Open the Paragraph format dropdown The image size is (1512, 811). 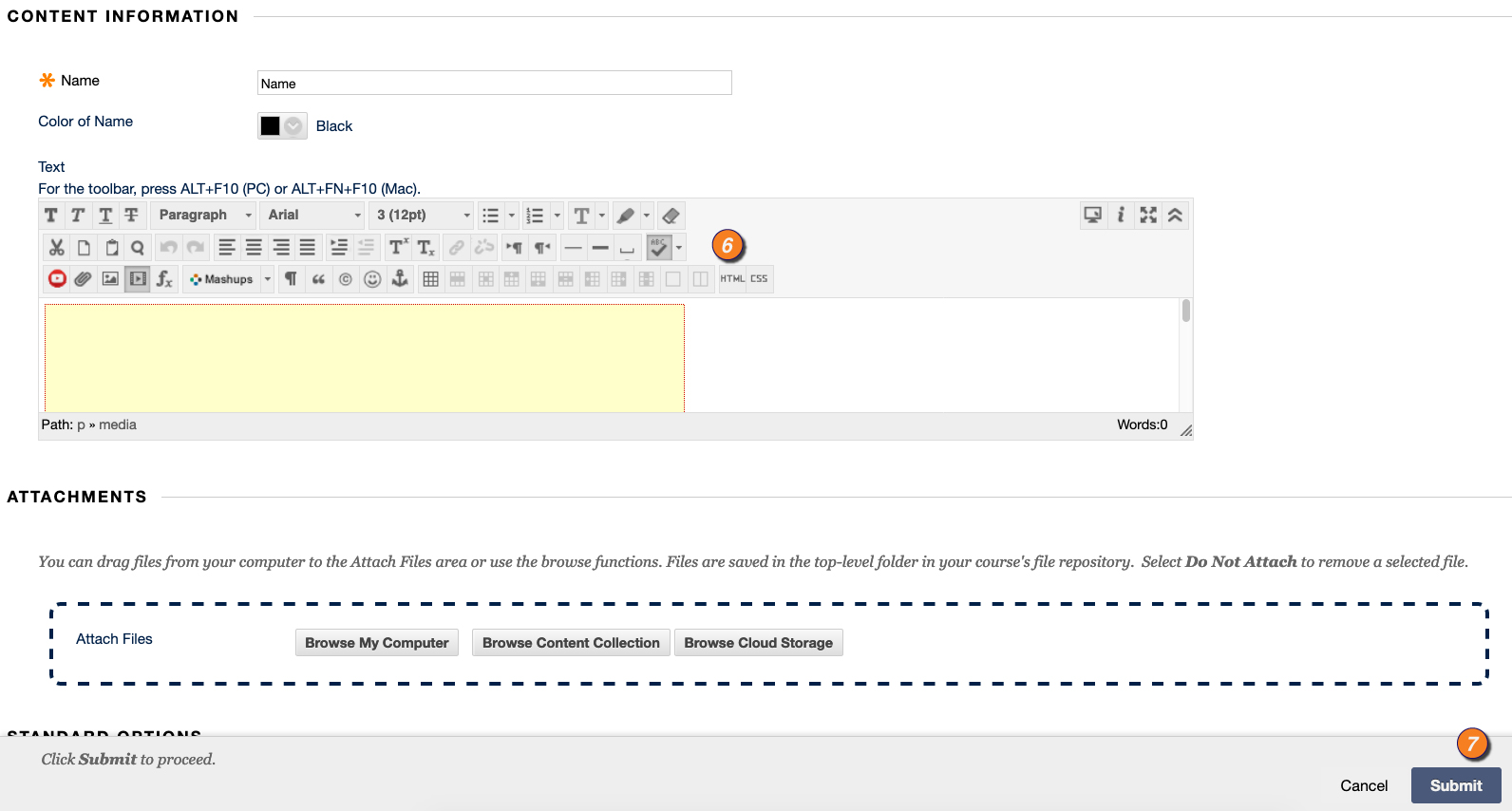click(203, 216)
